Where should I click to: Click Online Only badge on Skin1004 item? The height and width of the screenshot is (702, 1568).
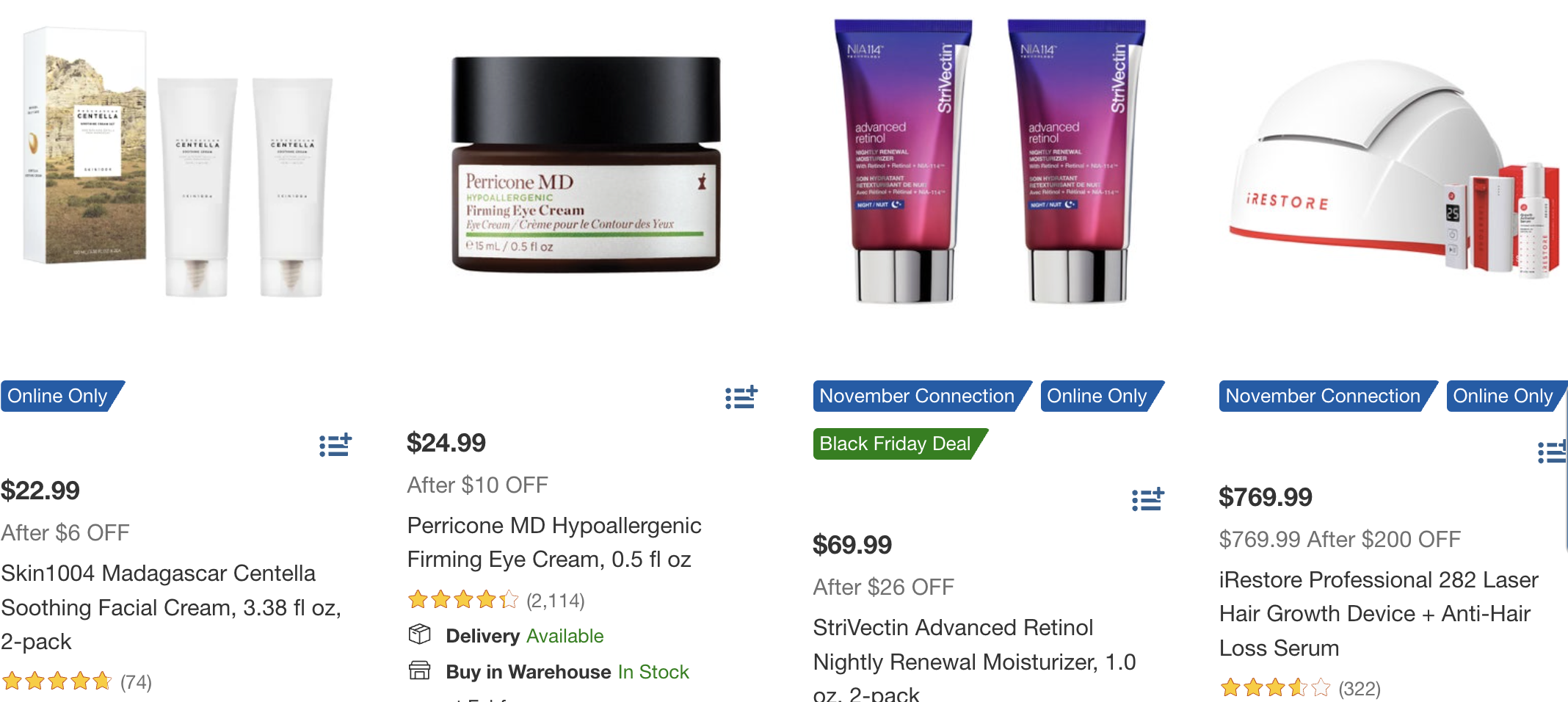point(62,396)
